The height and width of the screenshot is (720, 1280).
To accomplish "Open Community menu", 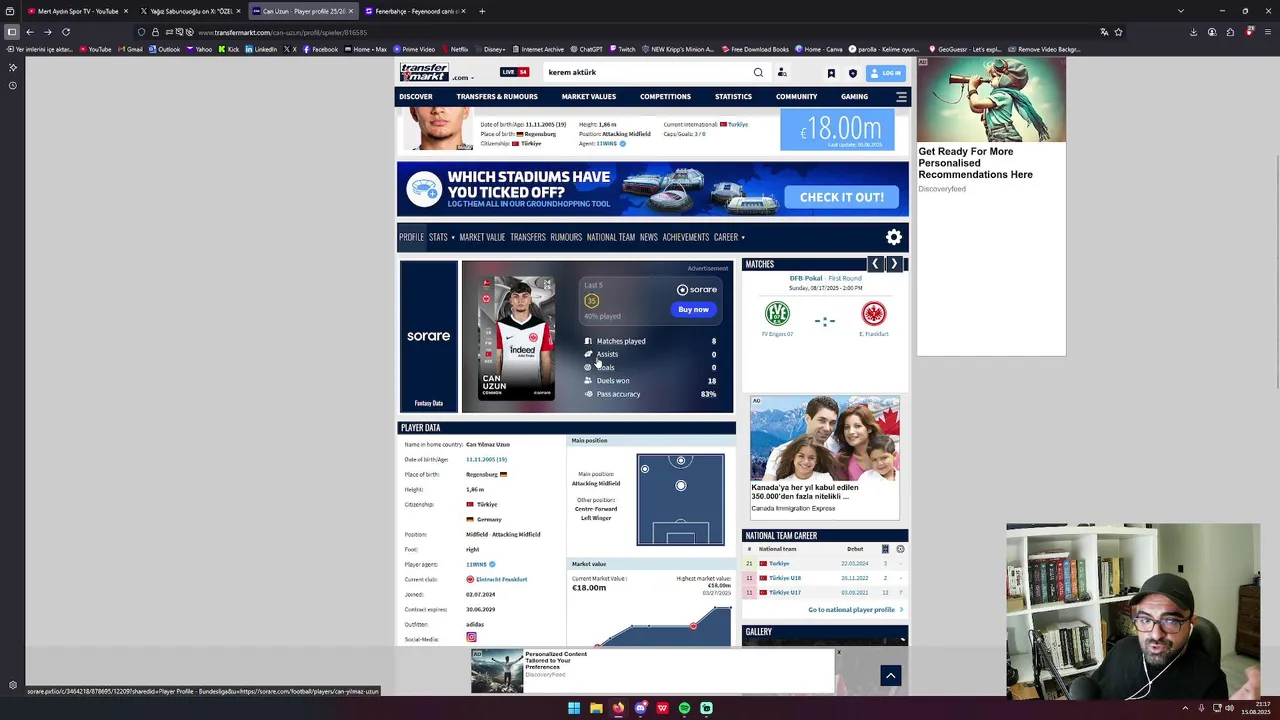I will [x=796, y=97].
